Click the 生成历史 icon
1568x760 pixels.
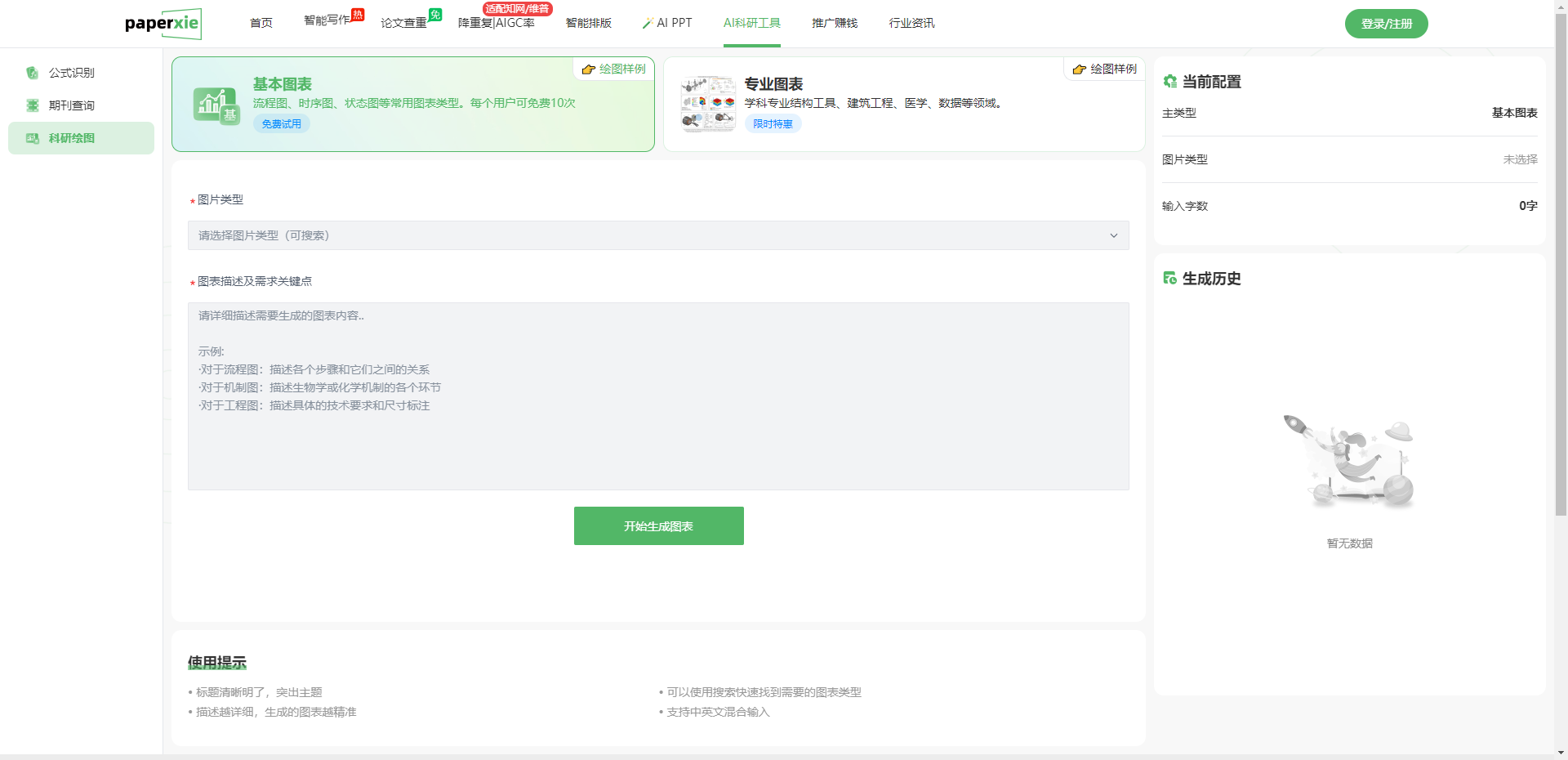(x=1170, y=278)
